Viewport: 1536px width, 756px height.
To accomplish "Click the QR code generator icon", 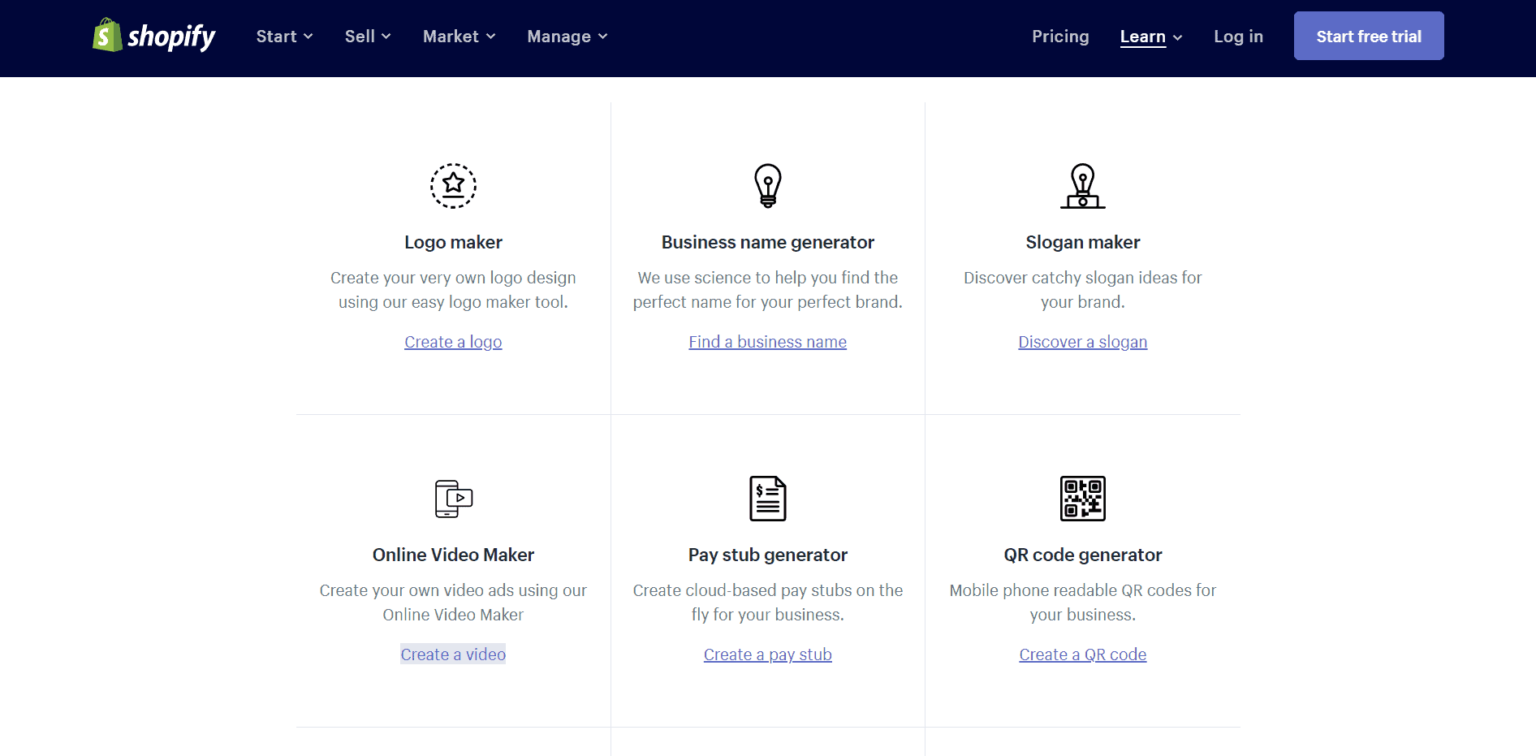I will (x=1083, y=498).
